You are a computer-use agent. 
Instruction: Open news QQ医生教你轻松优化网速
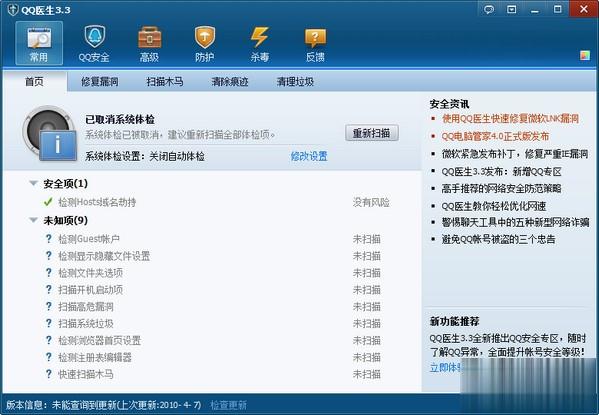click(x=494, y=206)
